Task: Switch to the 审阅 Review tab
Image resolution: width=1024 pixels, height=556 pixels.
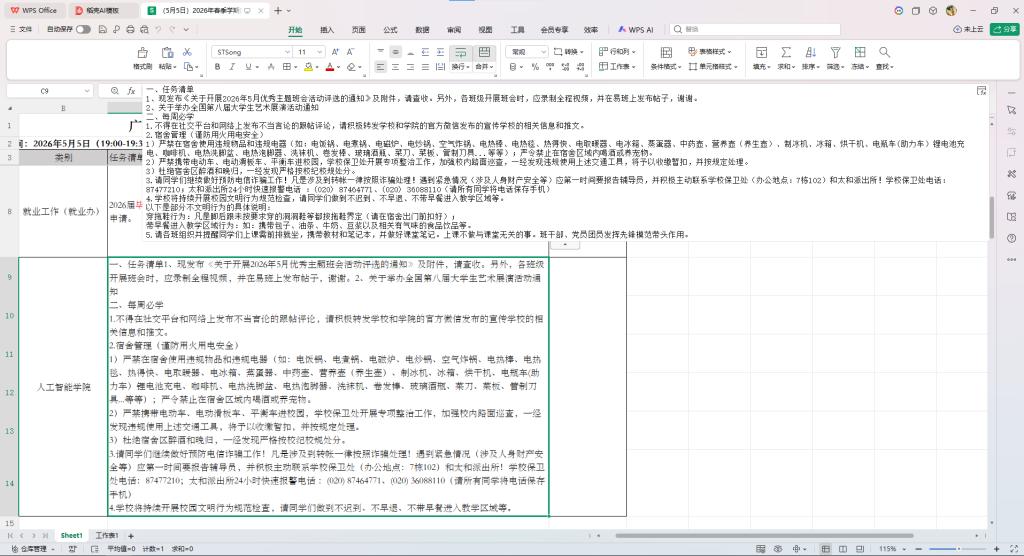Action: 454,29
